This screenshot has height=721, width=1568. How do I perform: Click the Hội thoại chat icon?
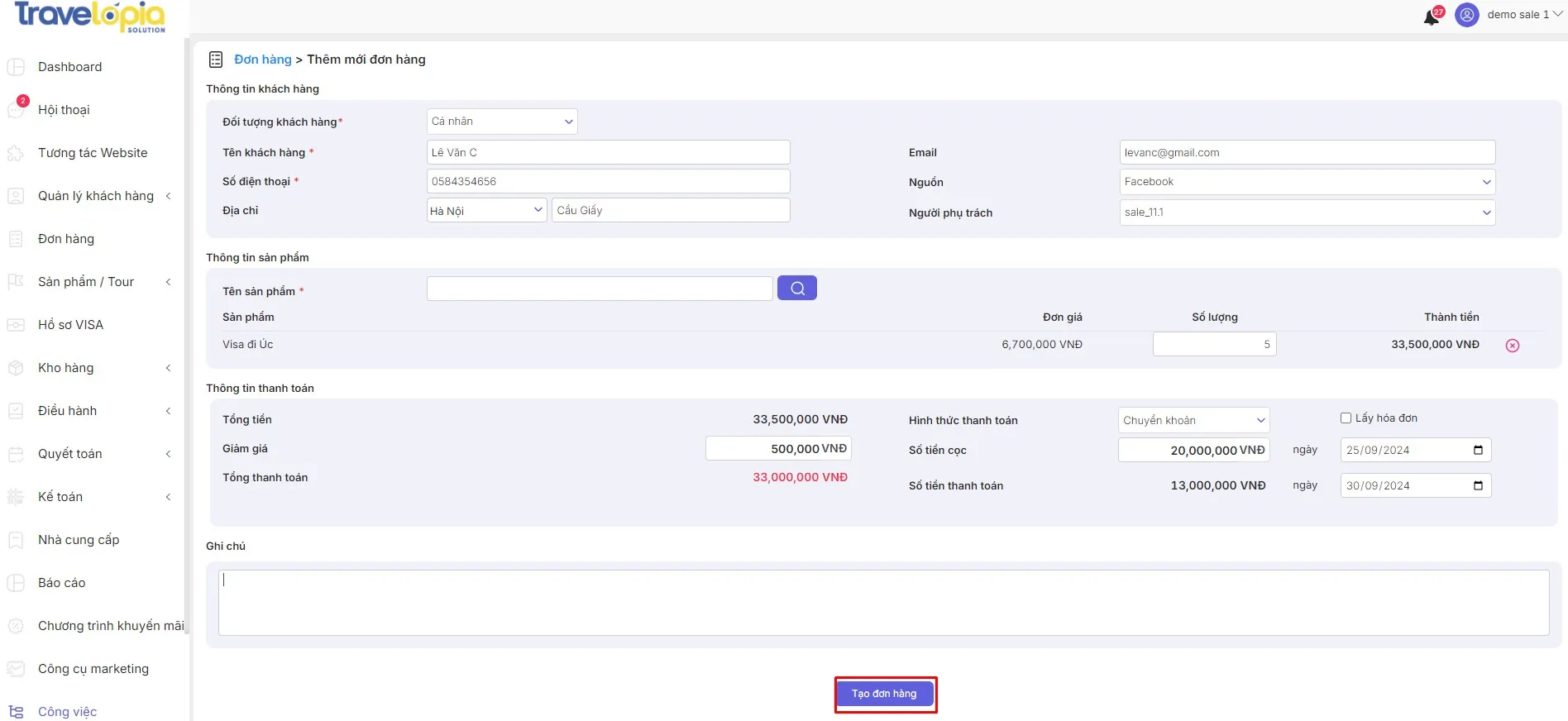point(16,110)
